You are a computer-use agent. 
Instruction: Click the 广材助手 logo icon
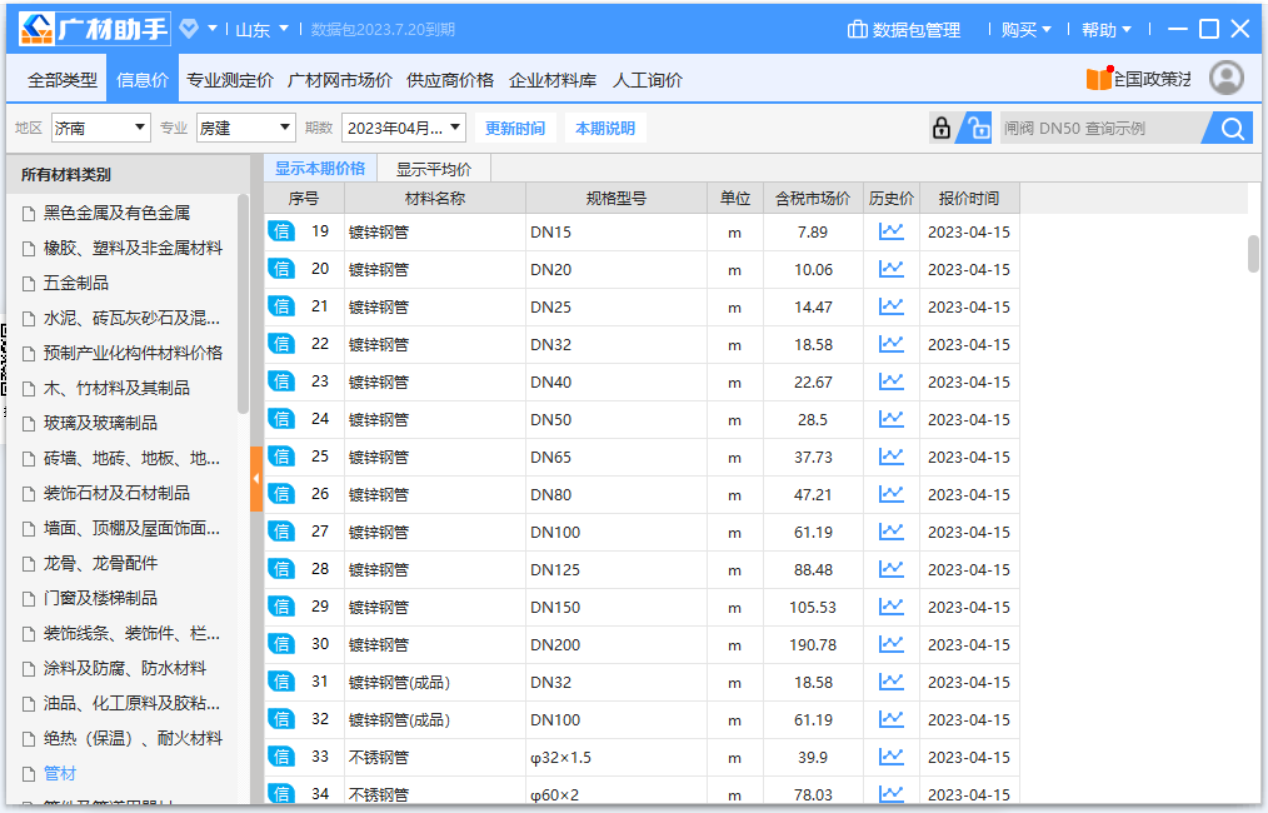click(38, 29)
